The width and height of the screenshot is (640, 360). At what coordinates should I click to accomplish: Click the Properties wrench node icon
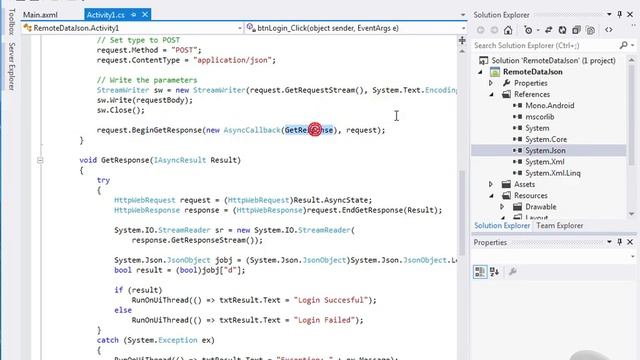pos(507,83)
